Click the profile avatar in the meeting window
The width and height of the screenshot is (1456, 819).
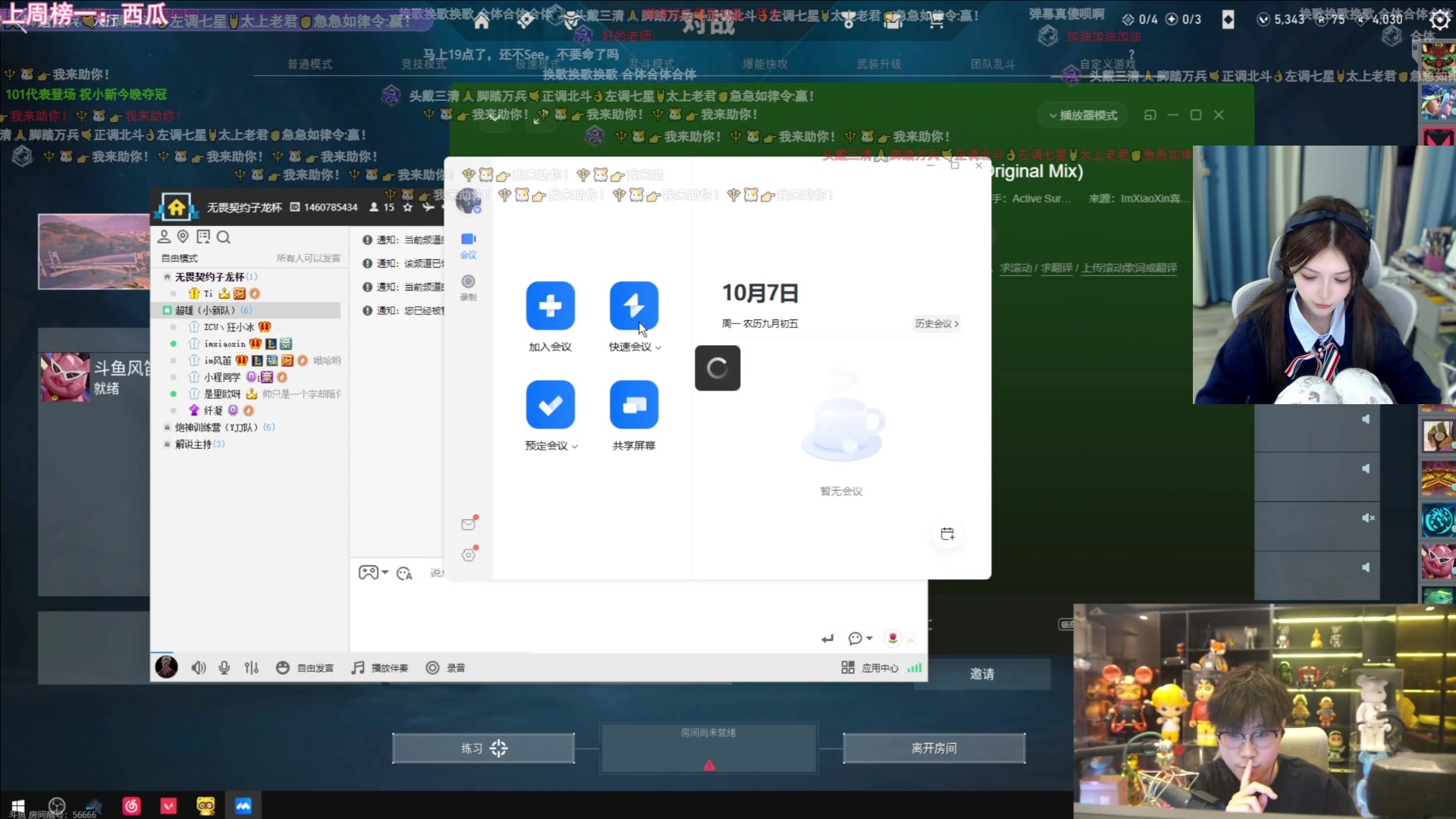[468, 201]
